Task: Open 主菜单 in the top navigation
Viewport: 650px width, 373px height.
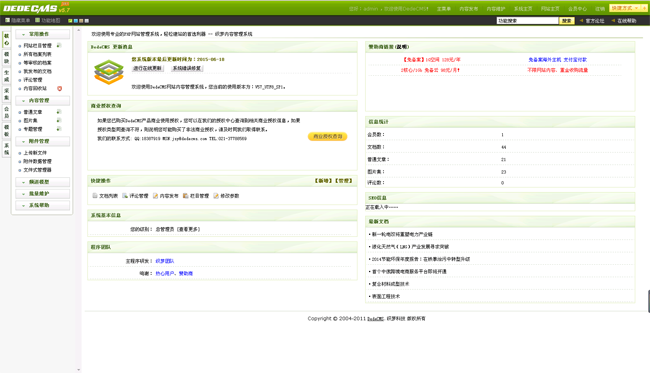Action: (x=444, y=9)
